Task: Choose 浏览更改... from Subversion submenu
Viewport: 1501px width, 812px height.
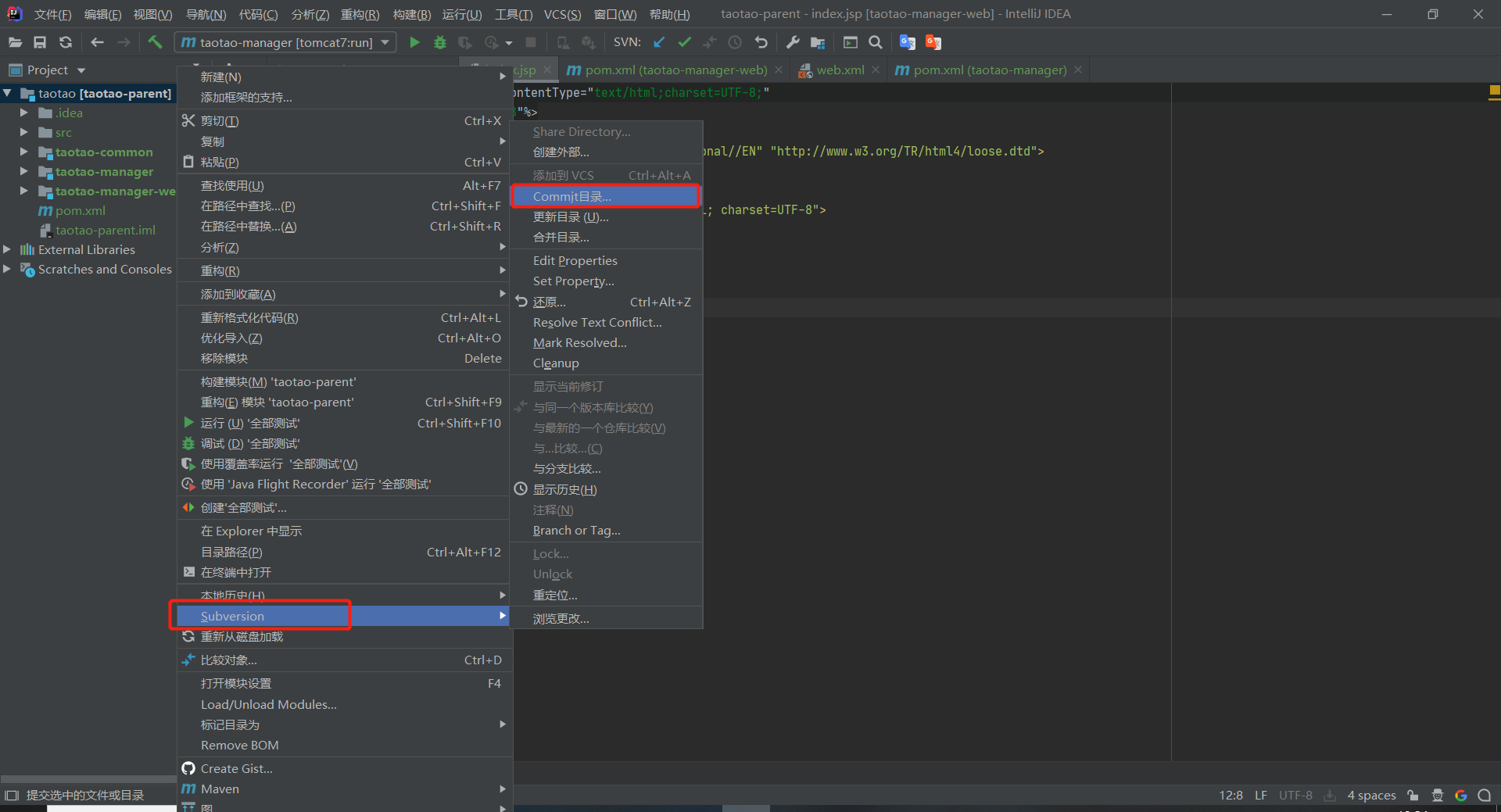Action: coord(606,618)
